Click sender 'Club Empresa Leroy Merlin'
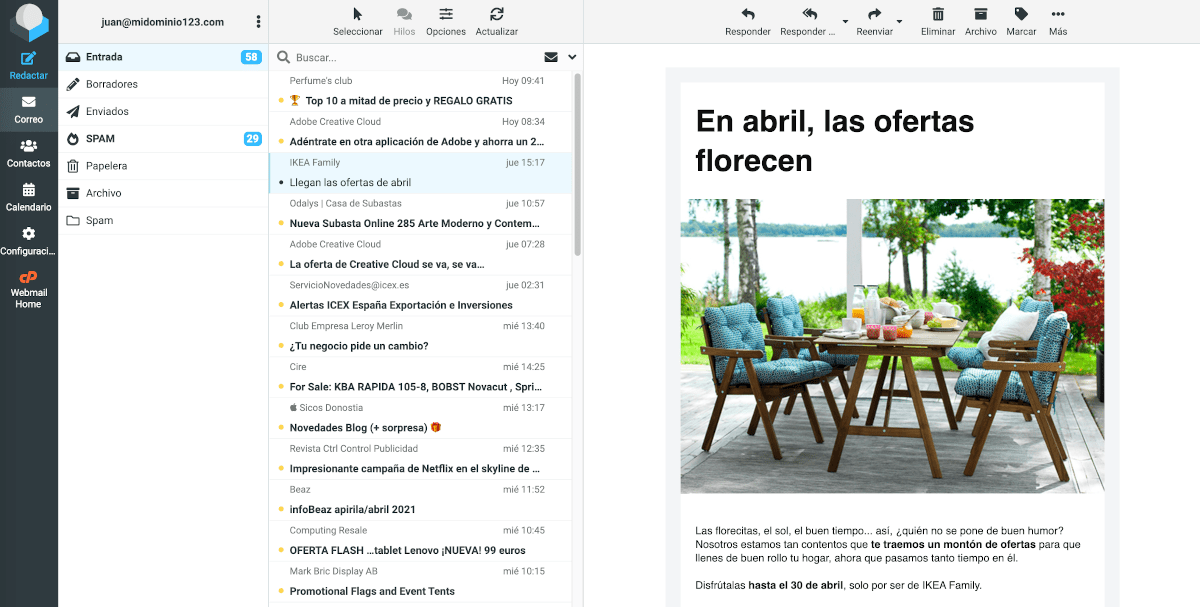 [x=347, y=326]
